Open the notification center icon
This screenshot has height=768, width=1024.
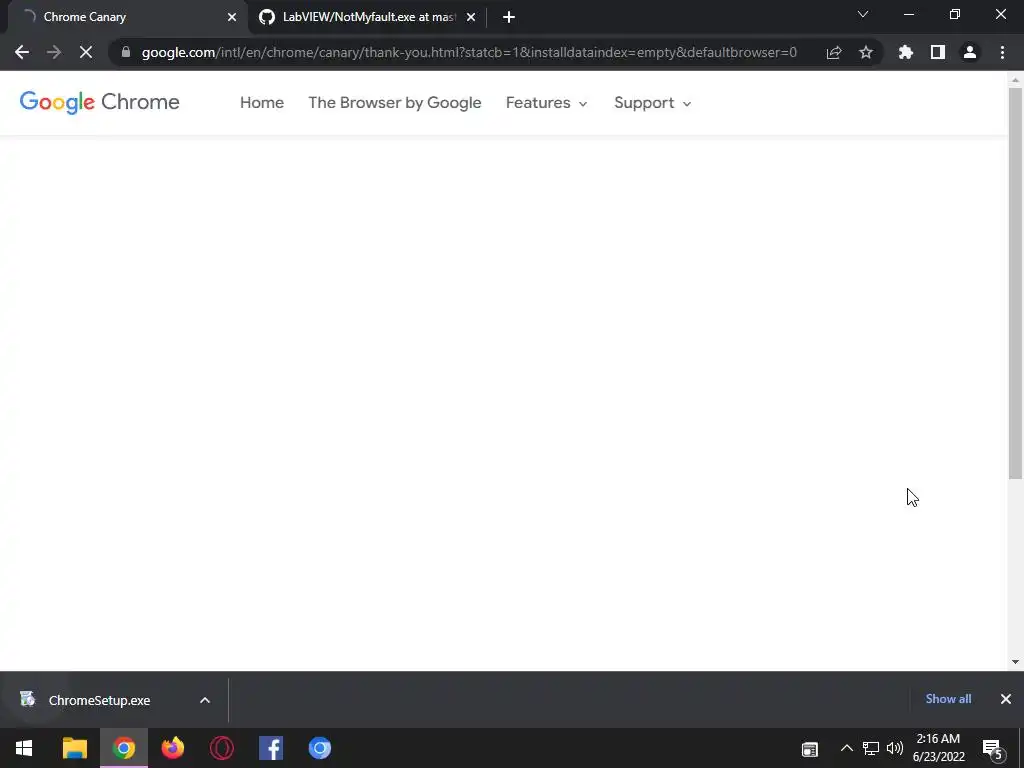coord(992,749)
